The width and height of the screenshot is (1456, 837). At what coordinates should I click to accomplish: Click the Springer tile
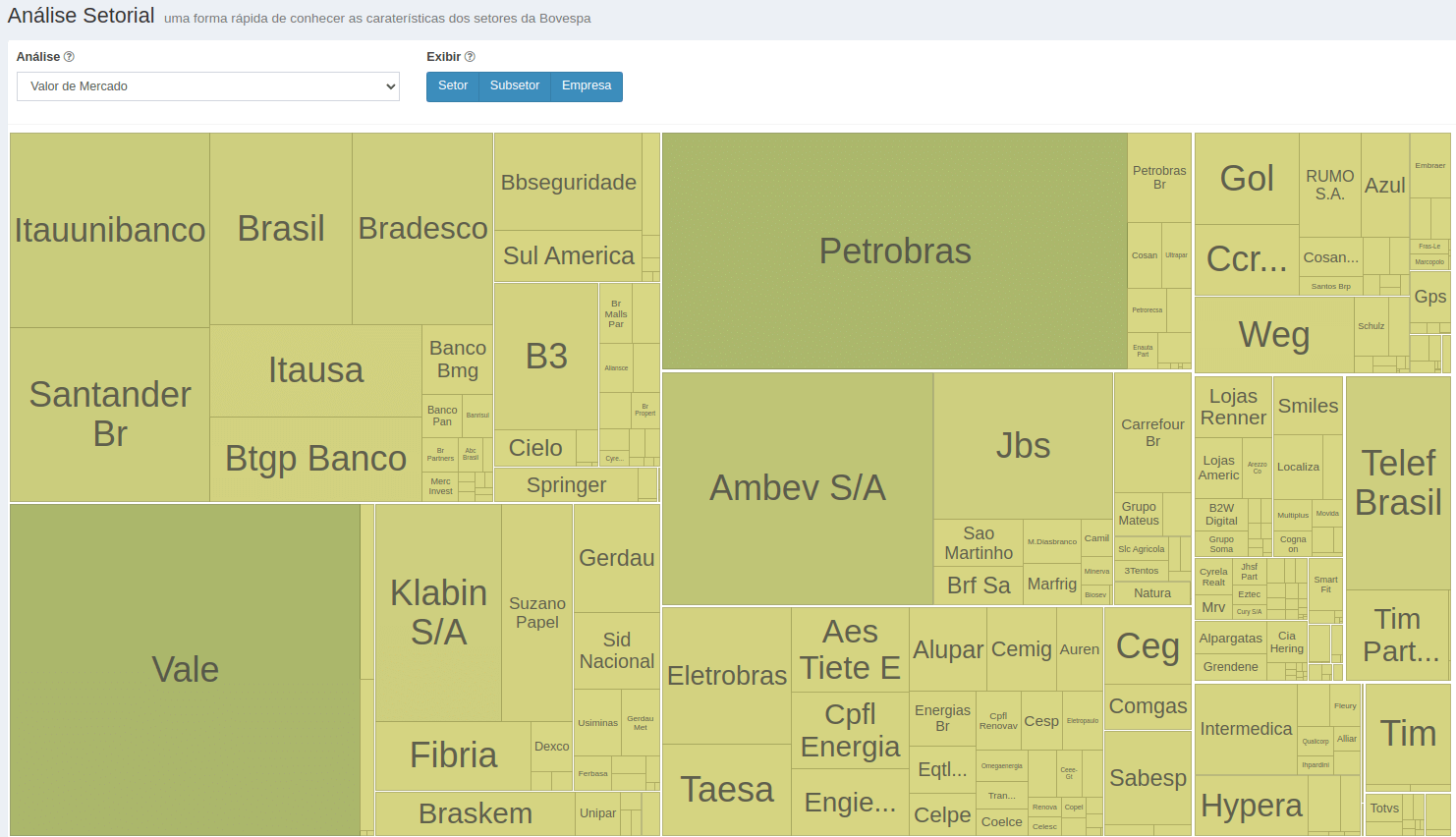567,484
